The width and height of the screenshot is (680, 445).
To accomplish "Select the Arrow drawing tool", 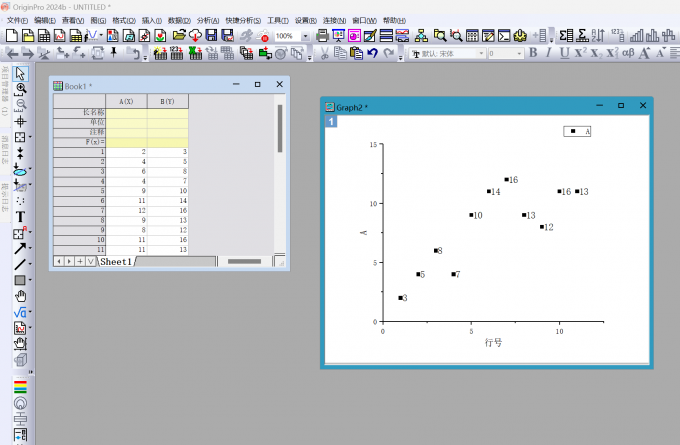I will click(x=19, y=249).
